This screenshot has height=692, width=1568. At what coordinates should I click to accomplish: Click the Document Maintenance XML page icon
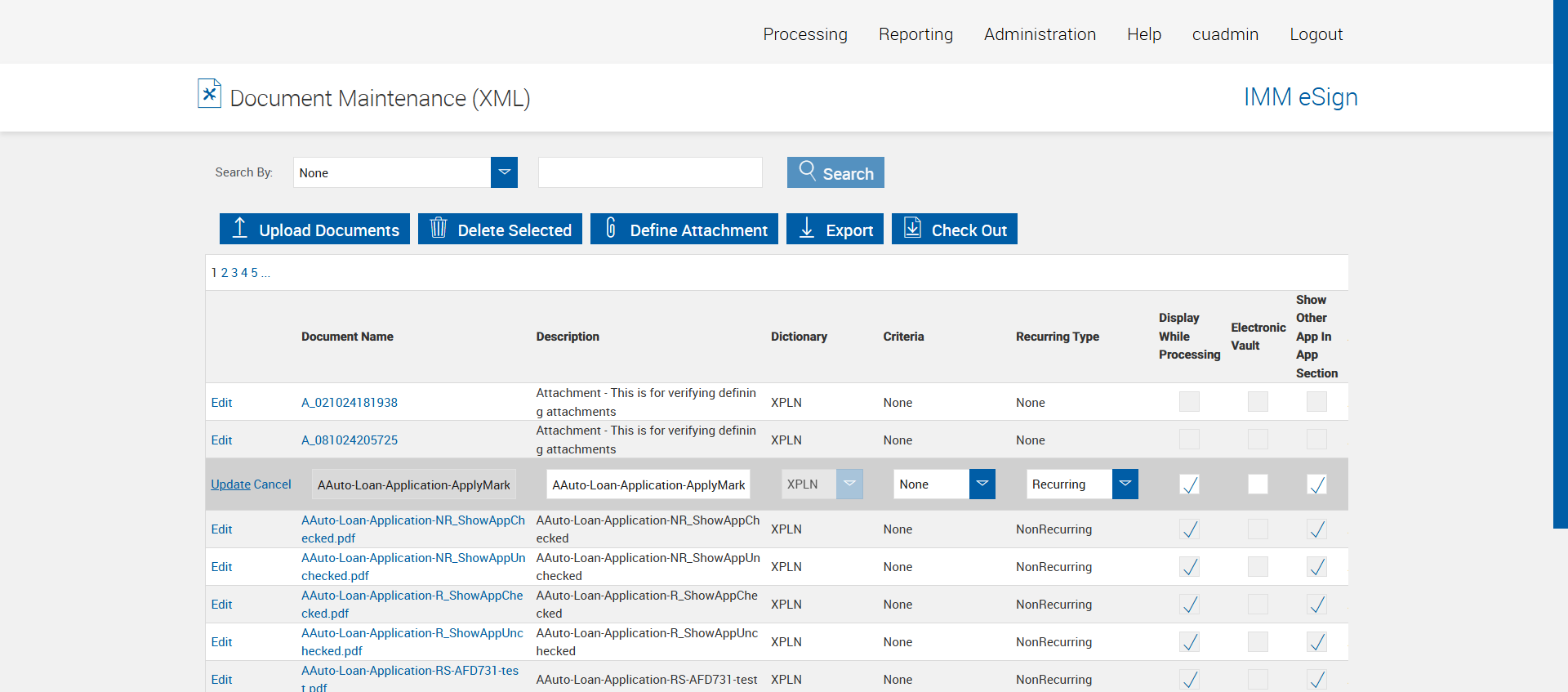tap(209, 94)
